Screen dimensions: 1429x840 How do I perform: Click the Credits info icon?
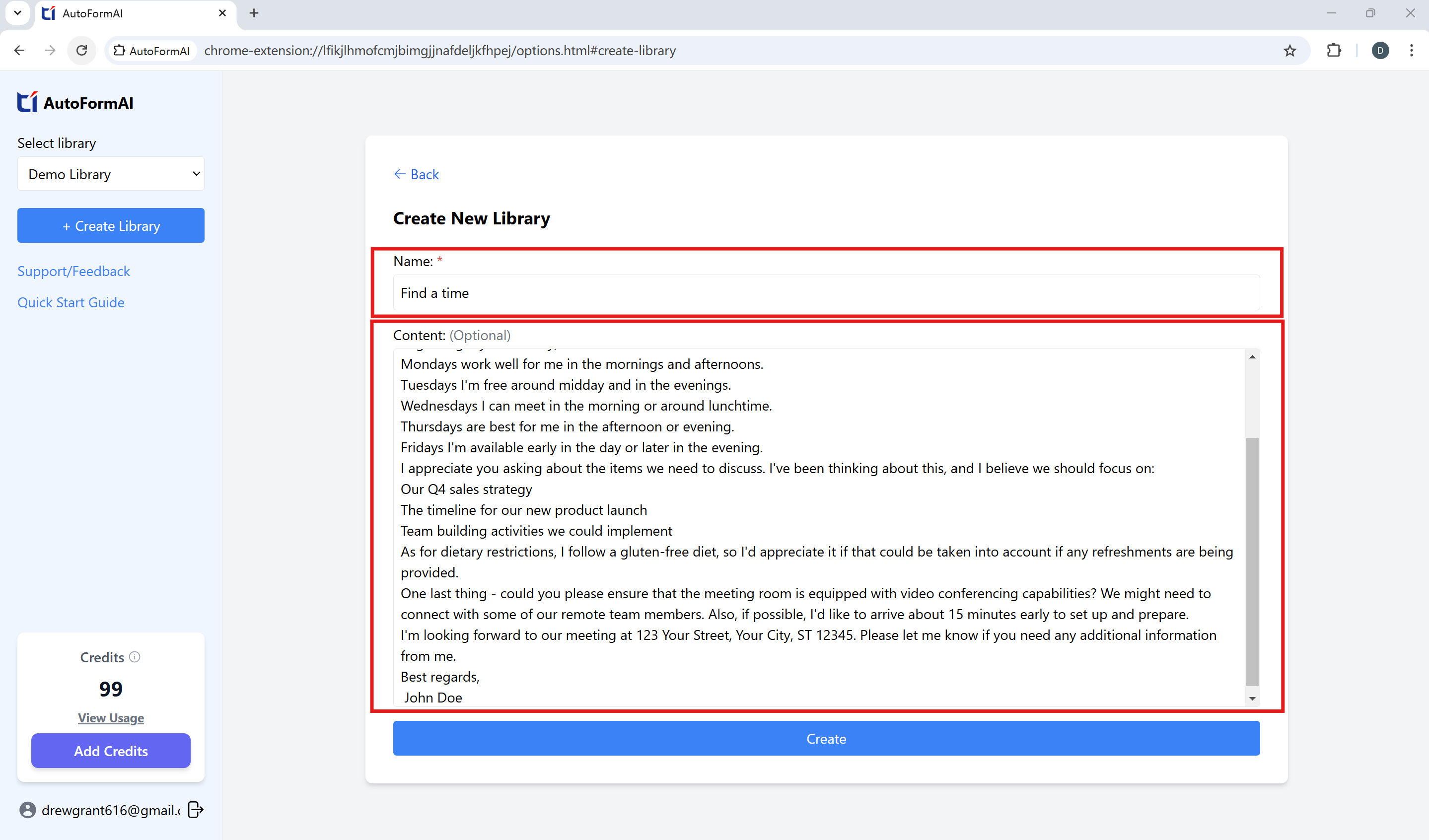pyautogui.click(x=135, y=657)
